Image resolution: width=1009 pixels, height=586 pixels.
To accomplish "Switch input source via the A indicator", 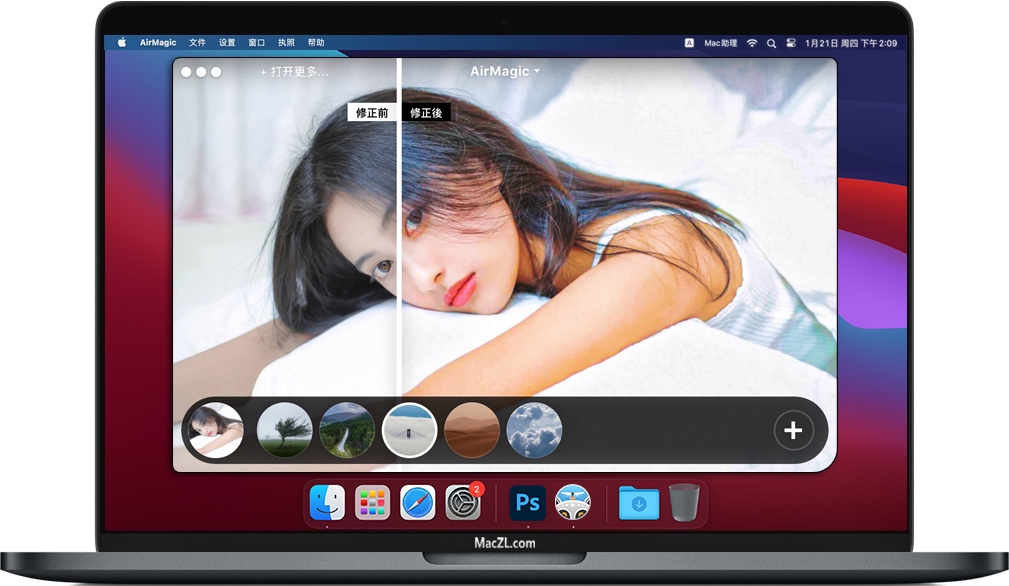I will click(687, 42).
